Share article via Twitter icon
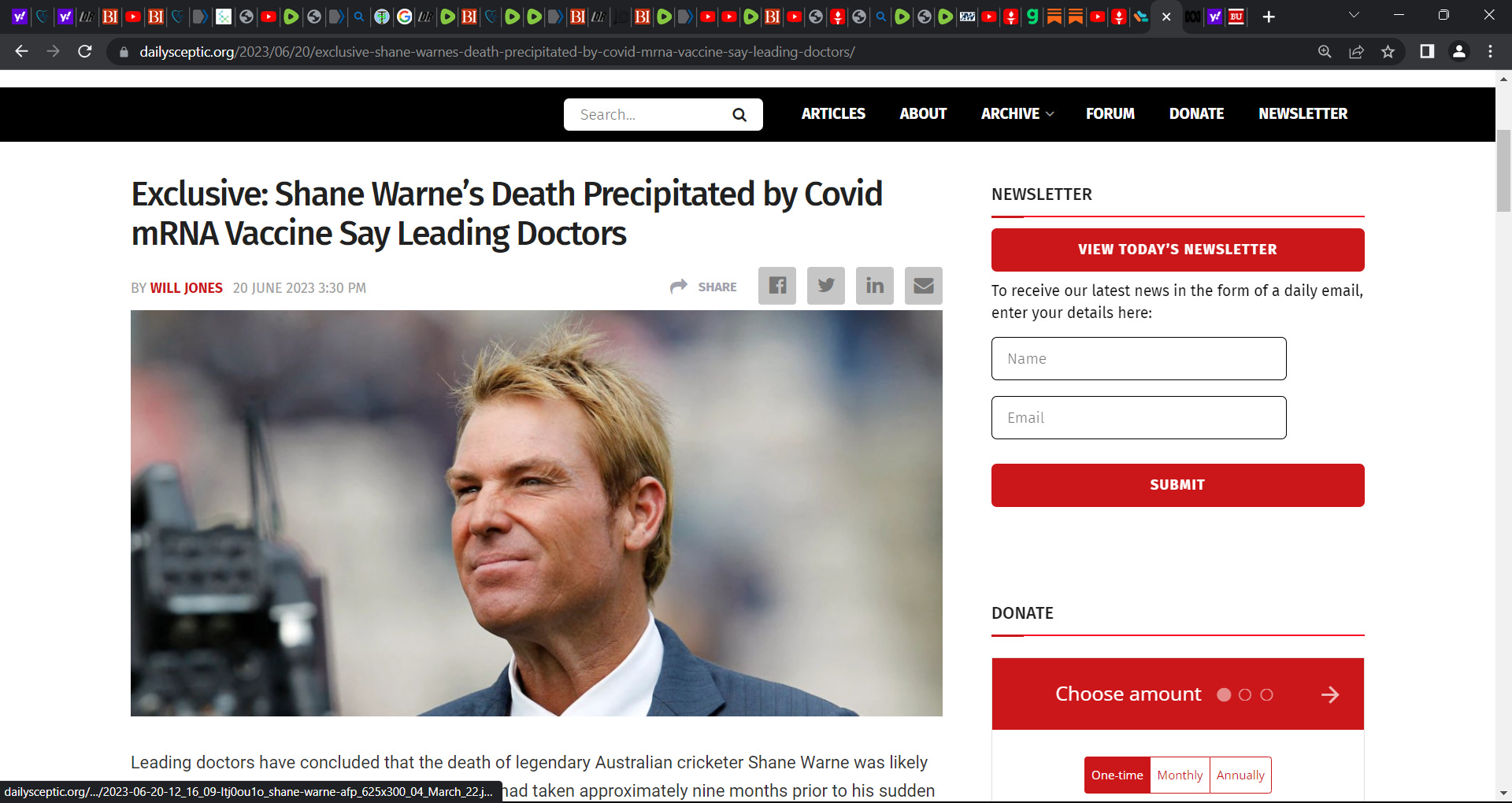Image resolution: width=1512 pixels, height=803 pixels. [825, 286]
